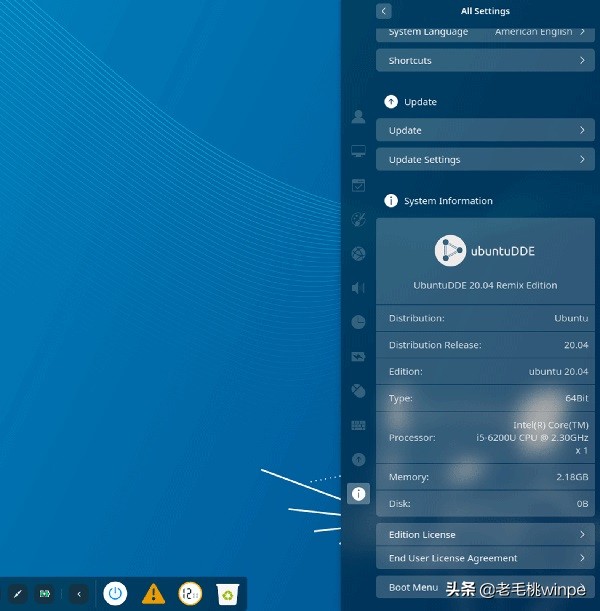Click the 'Disk:' 0B row
This screenshot has width=600, height=611.
coord(485,504)
